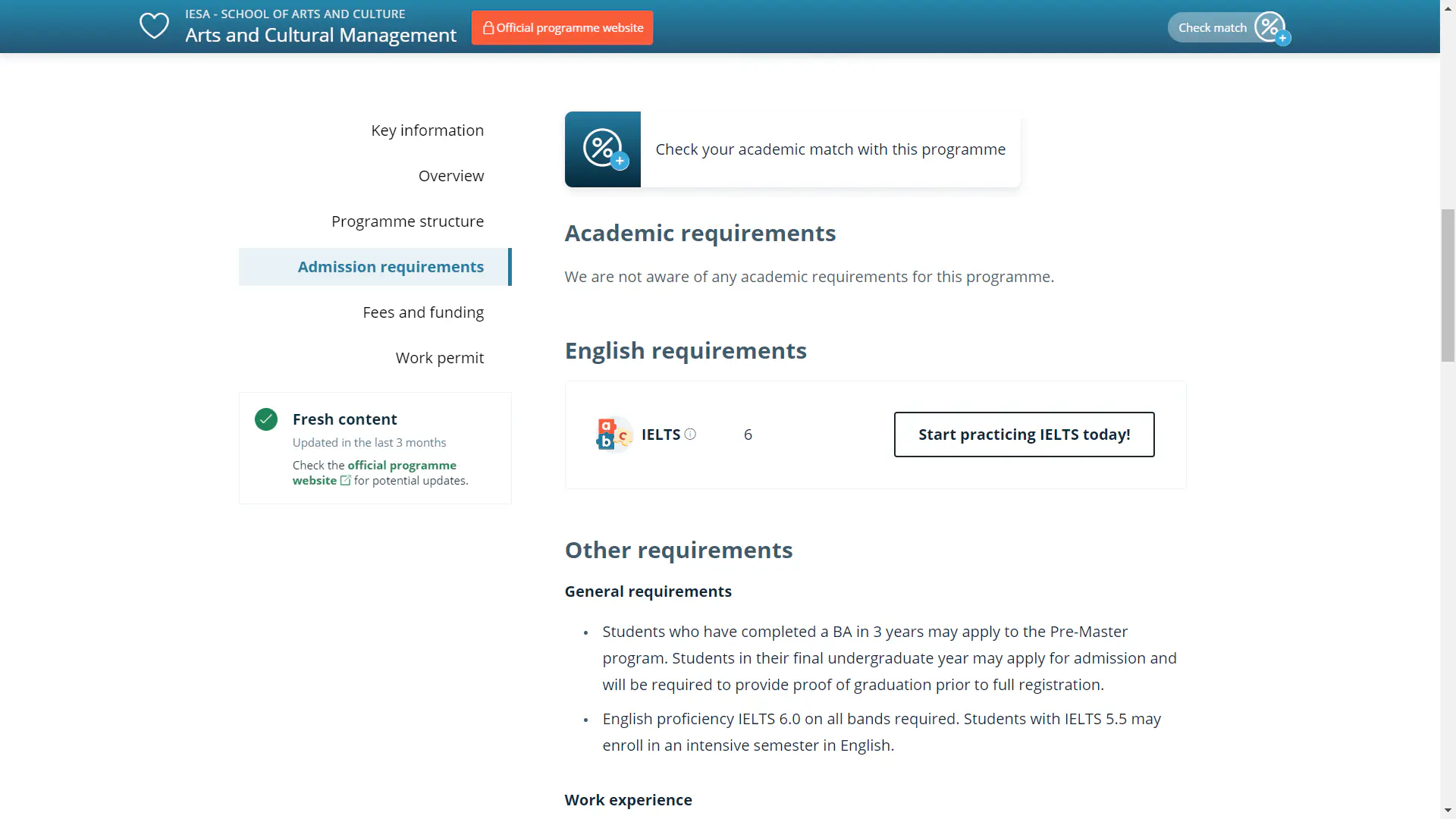Open the Work permit section
The width and height of the screenshot is (1456, 819).
pyautogui.click(x=440, y=357)
